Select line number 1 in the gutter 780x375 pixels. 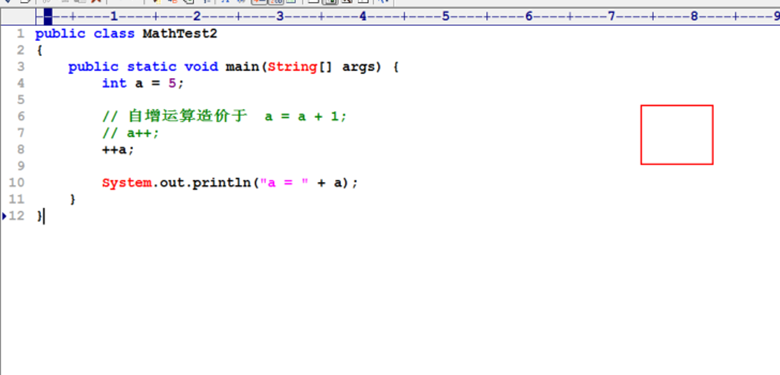tap(20, 34)
